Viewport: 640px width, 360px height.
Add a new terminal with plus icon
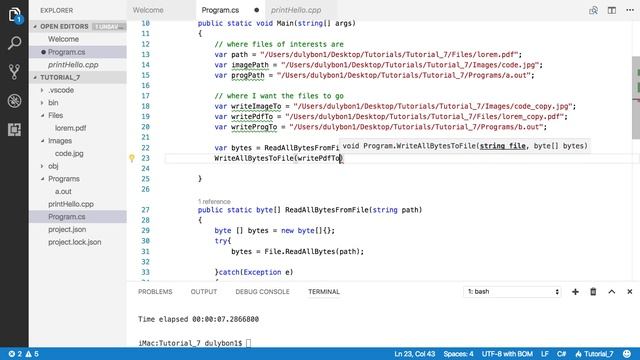tap(575, 291)
